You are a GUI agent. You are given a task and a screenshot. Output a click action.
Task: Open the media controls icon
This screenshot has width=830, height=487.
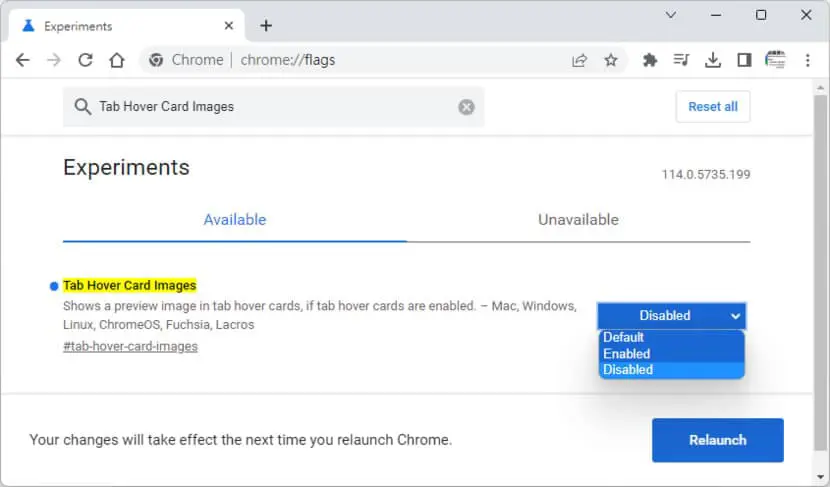681,60
